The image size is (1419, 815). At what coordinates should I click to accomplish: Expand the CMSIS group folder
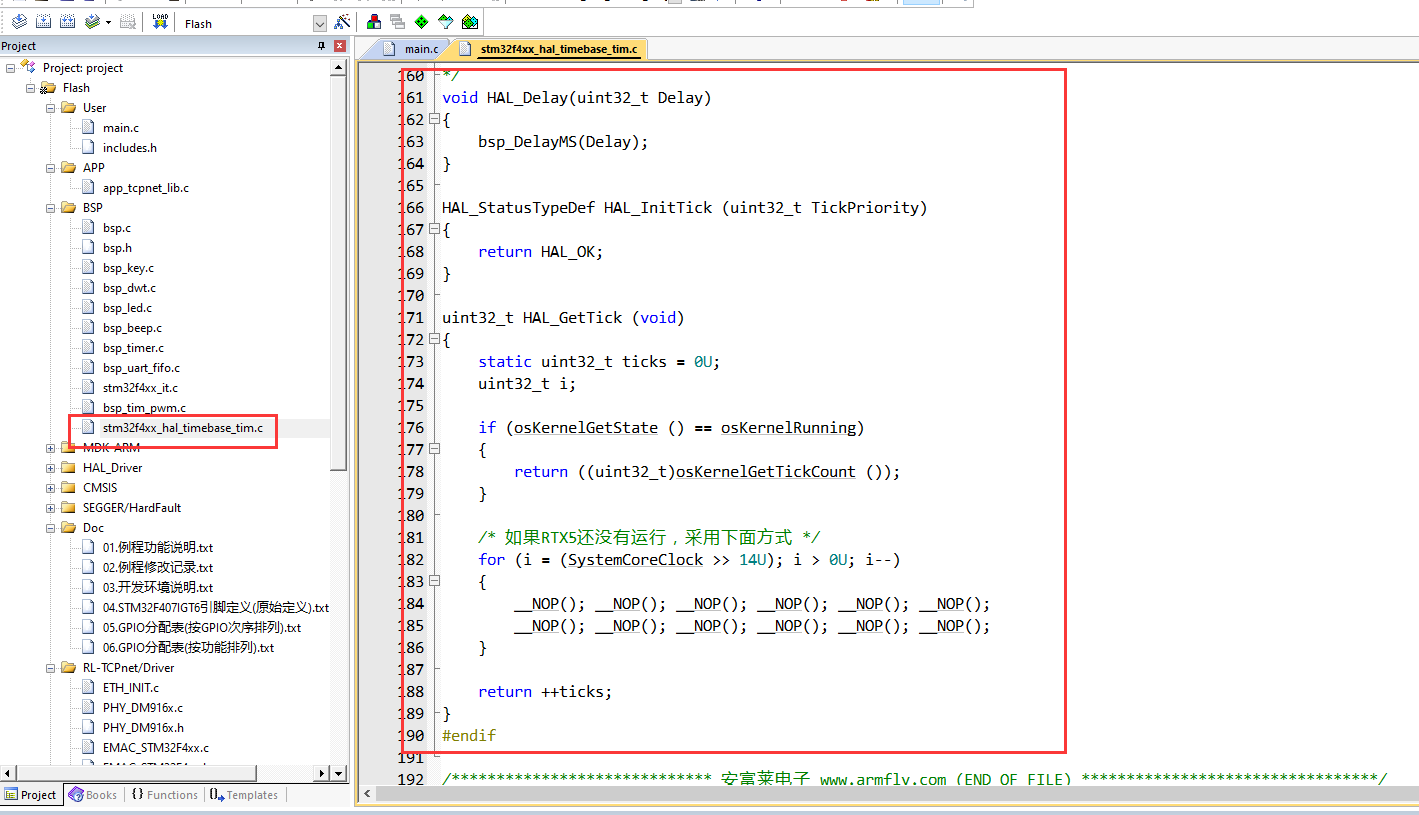[x=51, y=488]
